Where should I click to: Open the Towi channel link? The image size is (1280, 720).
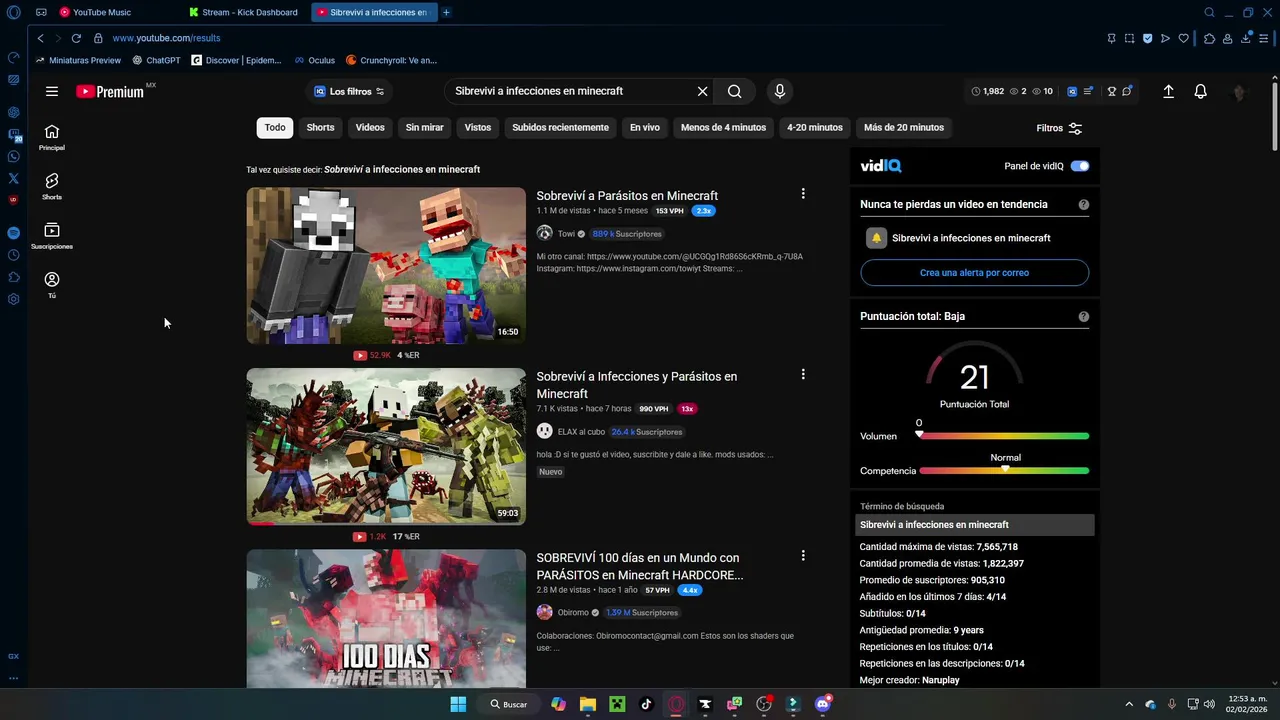(x=566, y=233)
